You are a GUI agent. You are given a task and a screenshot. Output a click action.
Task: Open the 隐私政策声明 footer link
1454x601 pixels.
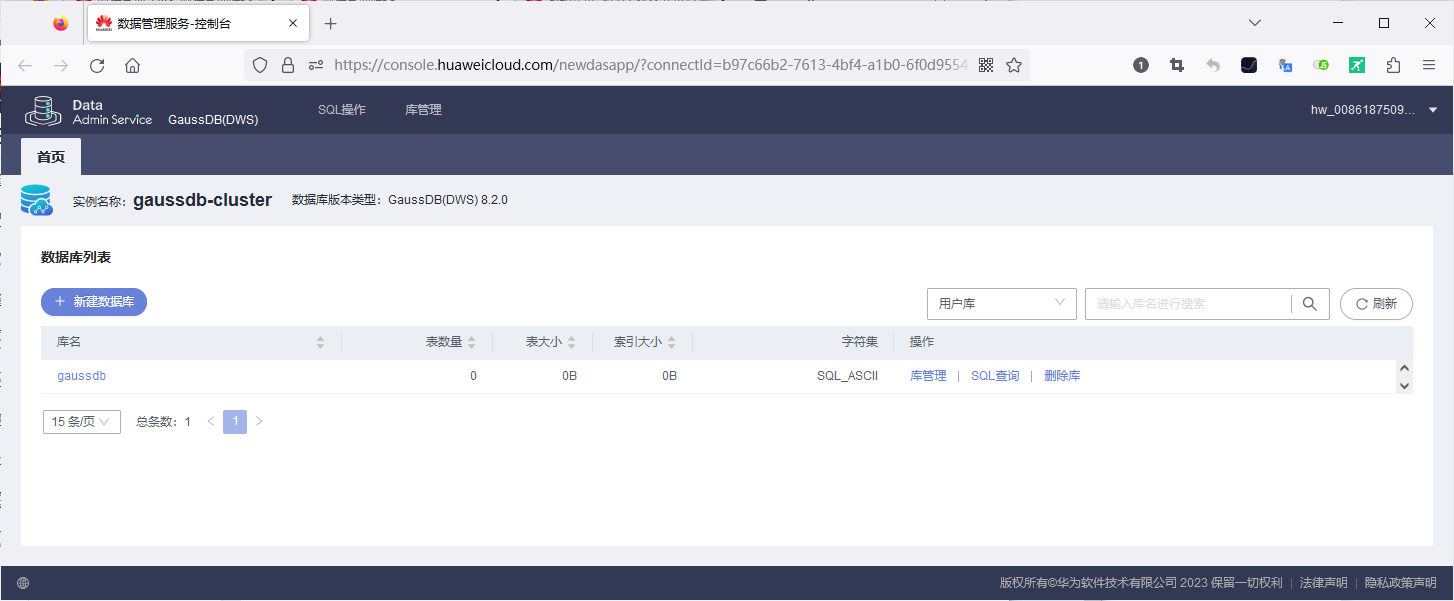click(x=1401, y=583)
